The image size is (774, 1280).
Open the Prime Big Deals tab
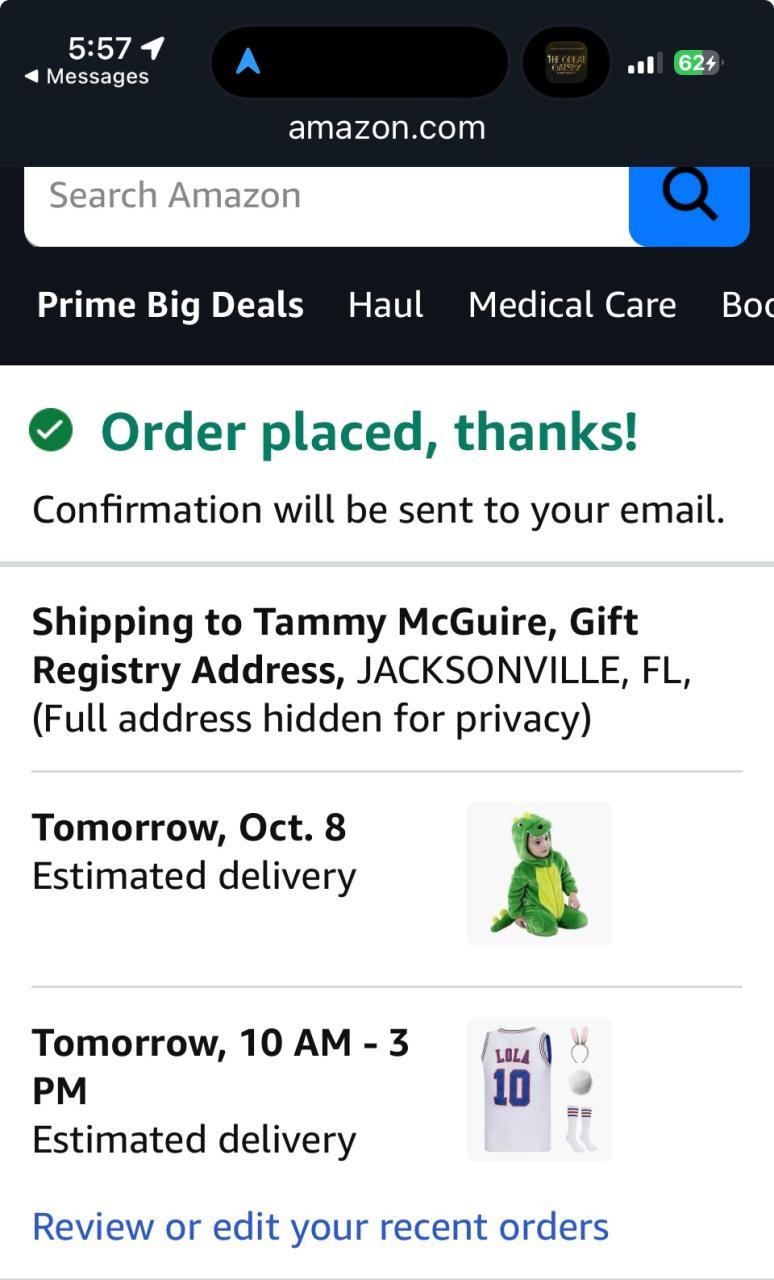(170, 305)
